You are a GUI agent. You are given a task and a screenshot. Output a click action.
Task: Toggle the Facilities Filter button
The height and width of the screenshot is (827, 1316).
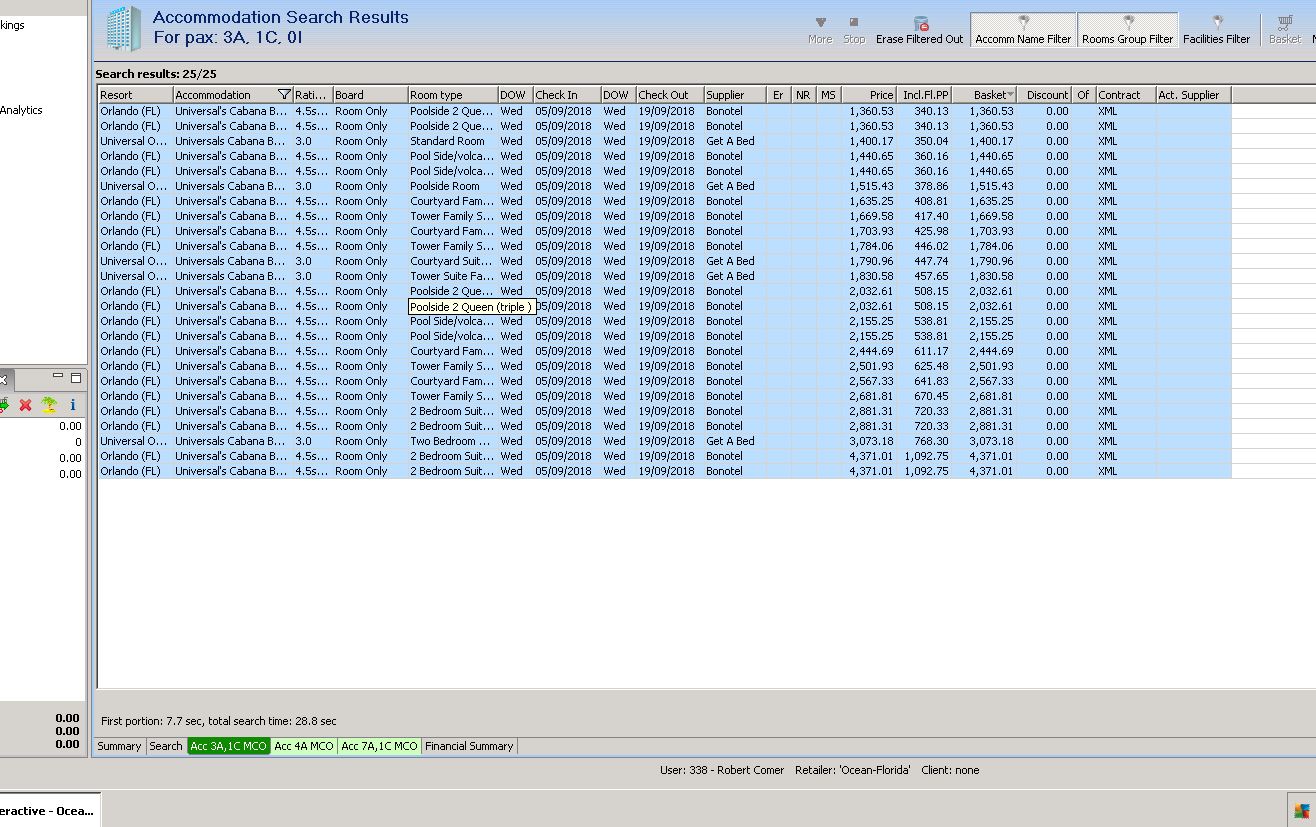coord(1217,30)
